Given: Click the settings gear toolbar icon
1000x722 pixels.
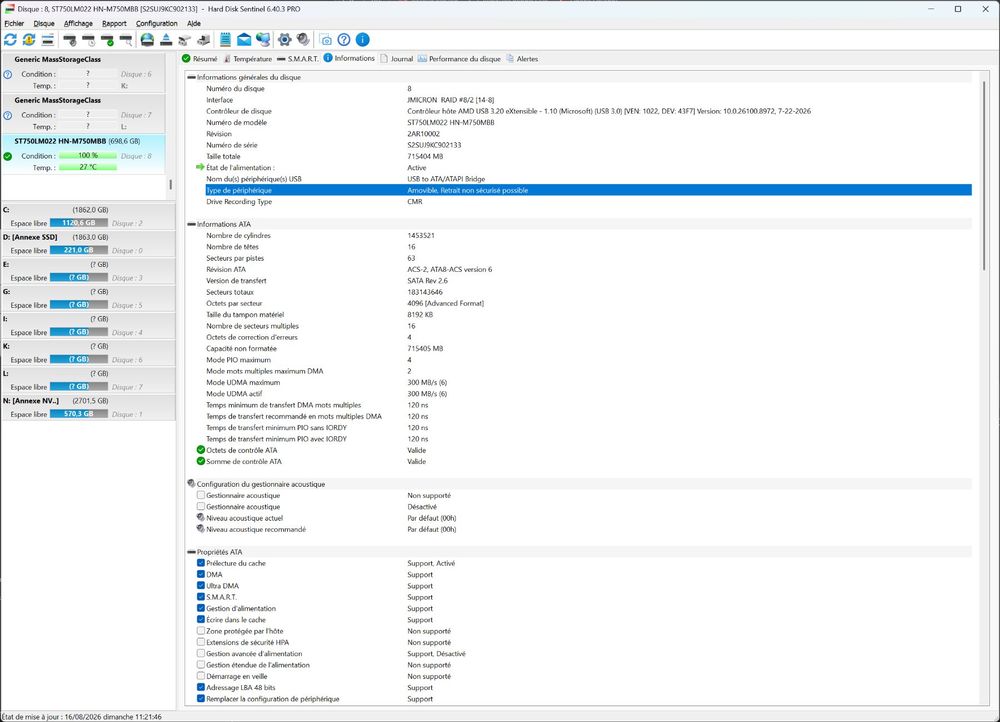Looking at the screenshot, I should 284,40.
